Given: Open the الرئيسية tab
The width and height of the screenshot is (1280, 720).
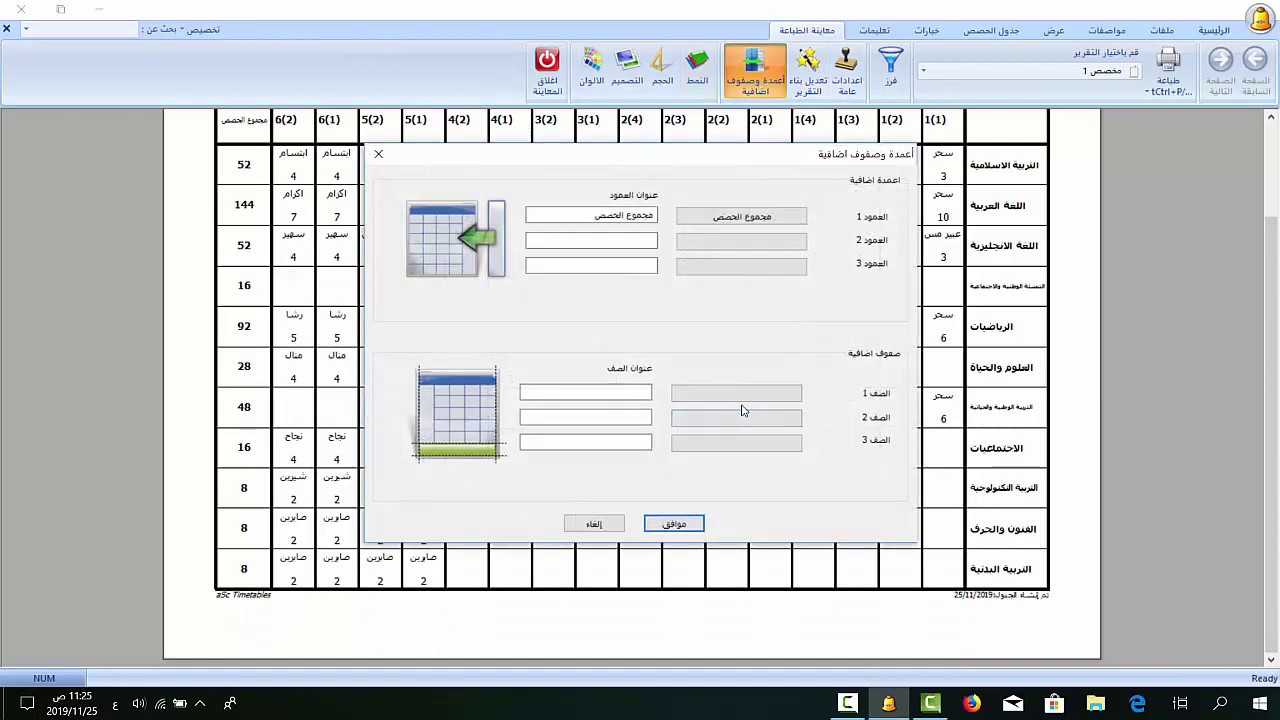Looking at the screenshot, I should [x=1214, y=30].
